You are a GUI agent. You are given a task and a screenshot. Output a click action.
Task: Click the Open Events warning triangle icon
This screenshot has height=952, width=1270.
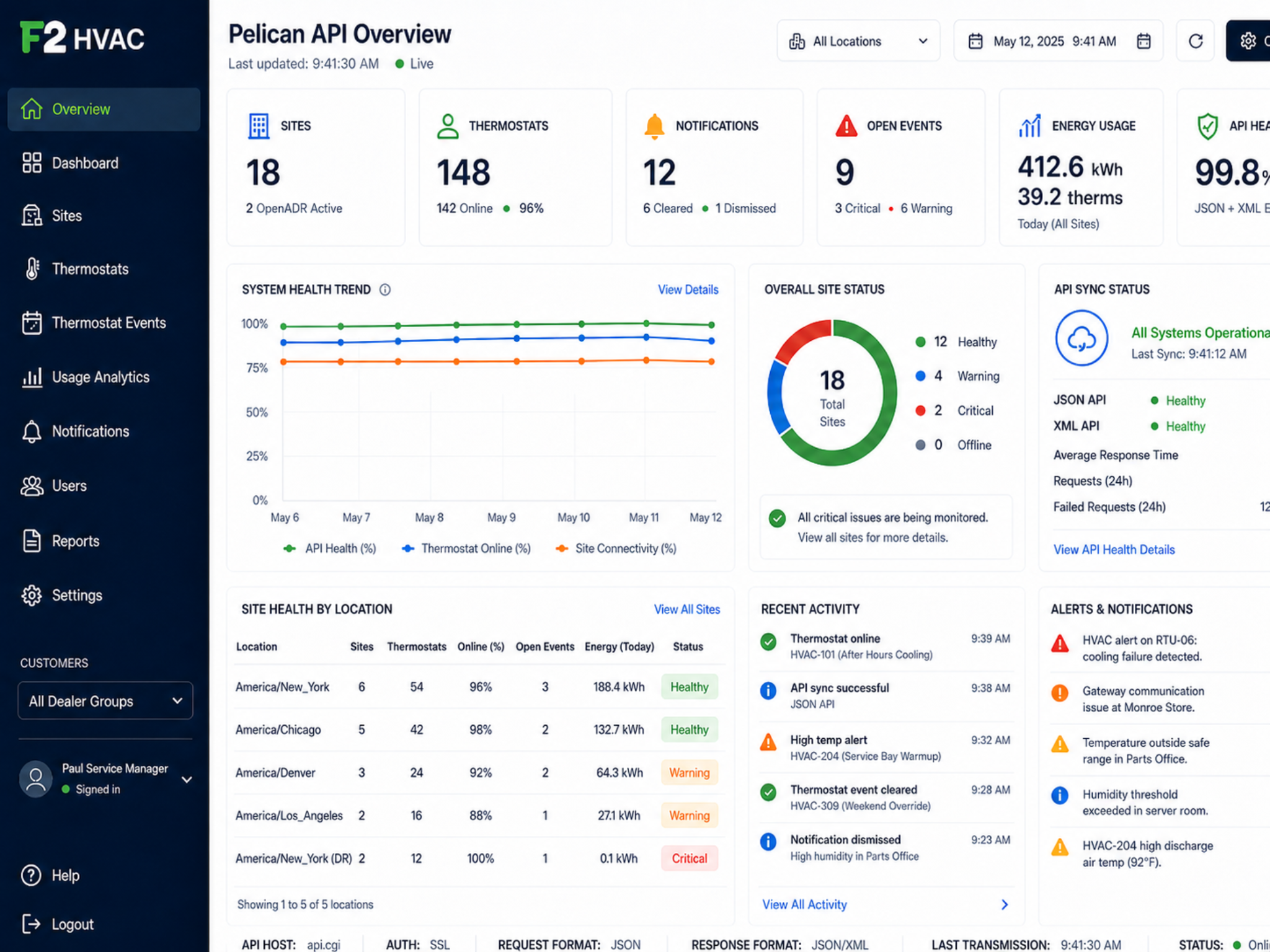[846, 126]
